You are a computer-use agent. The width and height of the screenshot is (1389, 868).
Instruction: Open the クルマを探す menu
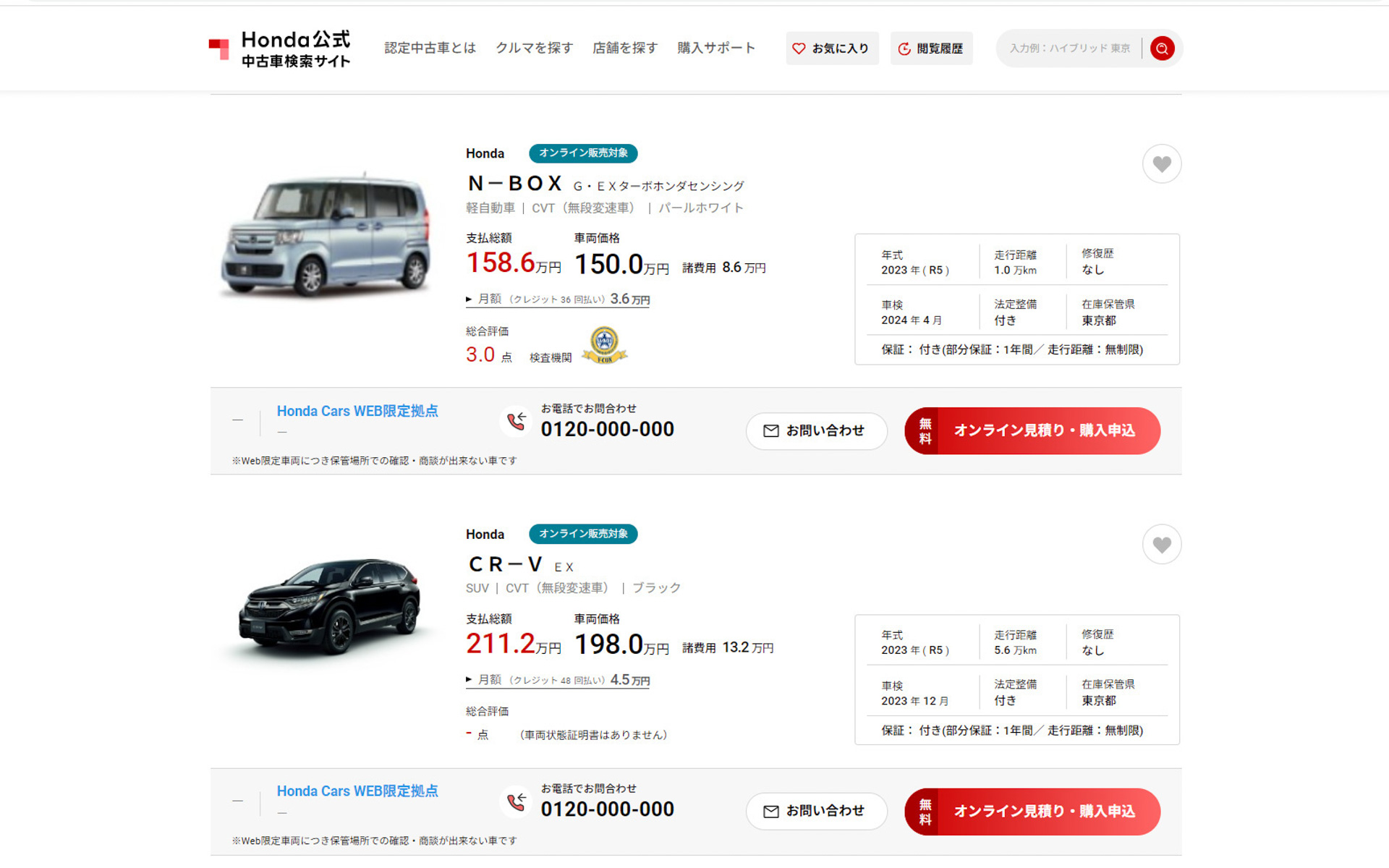click(x=534, y=48)
